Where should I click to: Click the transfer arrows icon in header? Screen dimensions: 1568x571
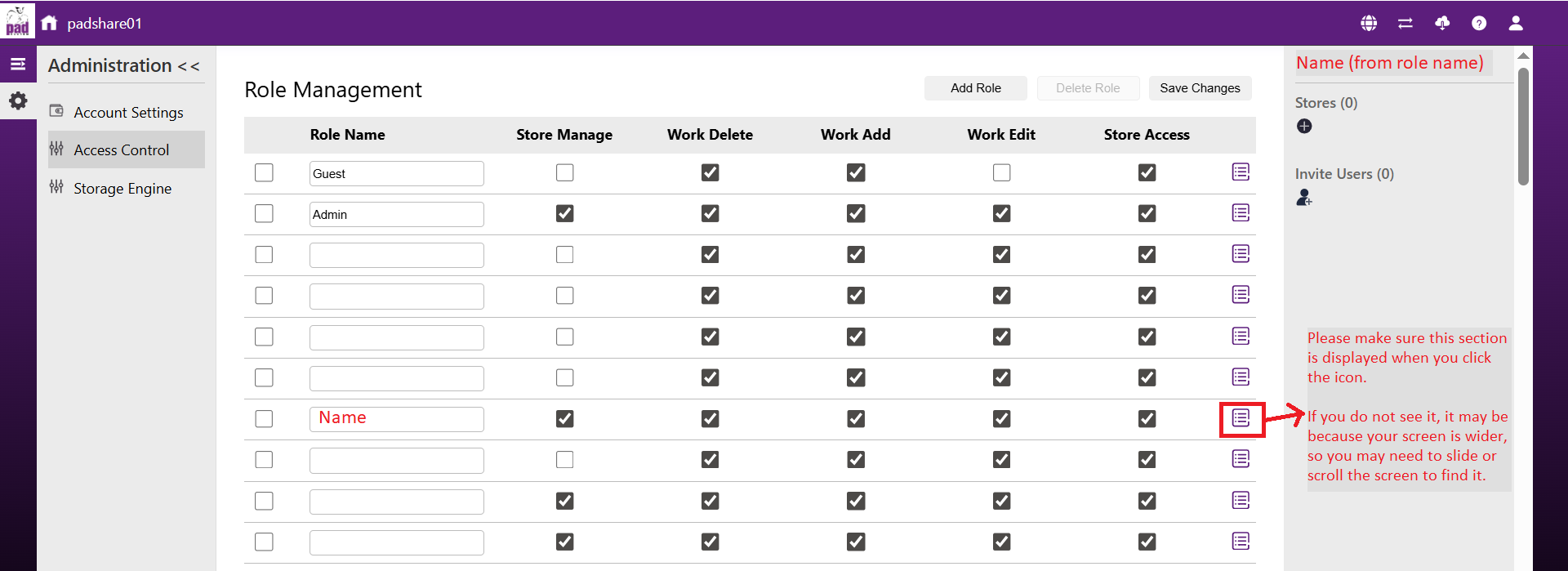1405,23
